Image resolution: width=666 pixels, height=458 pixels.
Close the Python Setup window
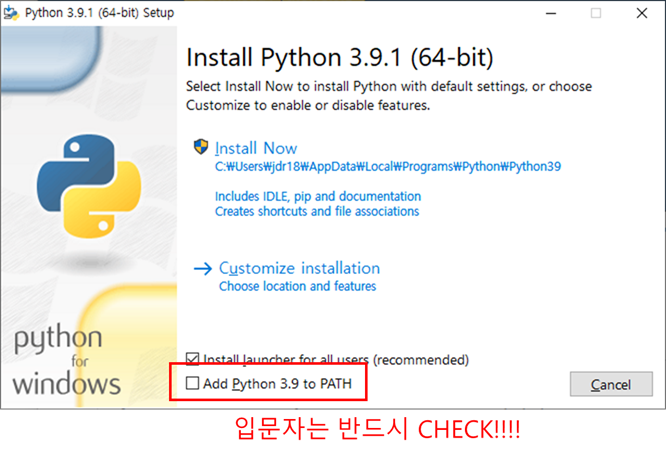642,13
